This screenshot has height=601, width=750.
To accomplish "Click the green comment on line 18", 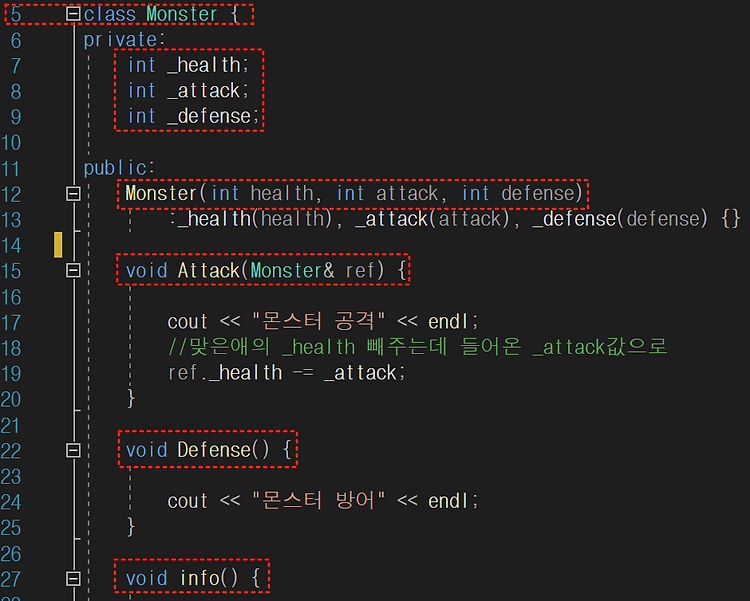I will [x=418, y=346].
